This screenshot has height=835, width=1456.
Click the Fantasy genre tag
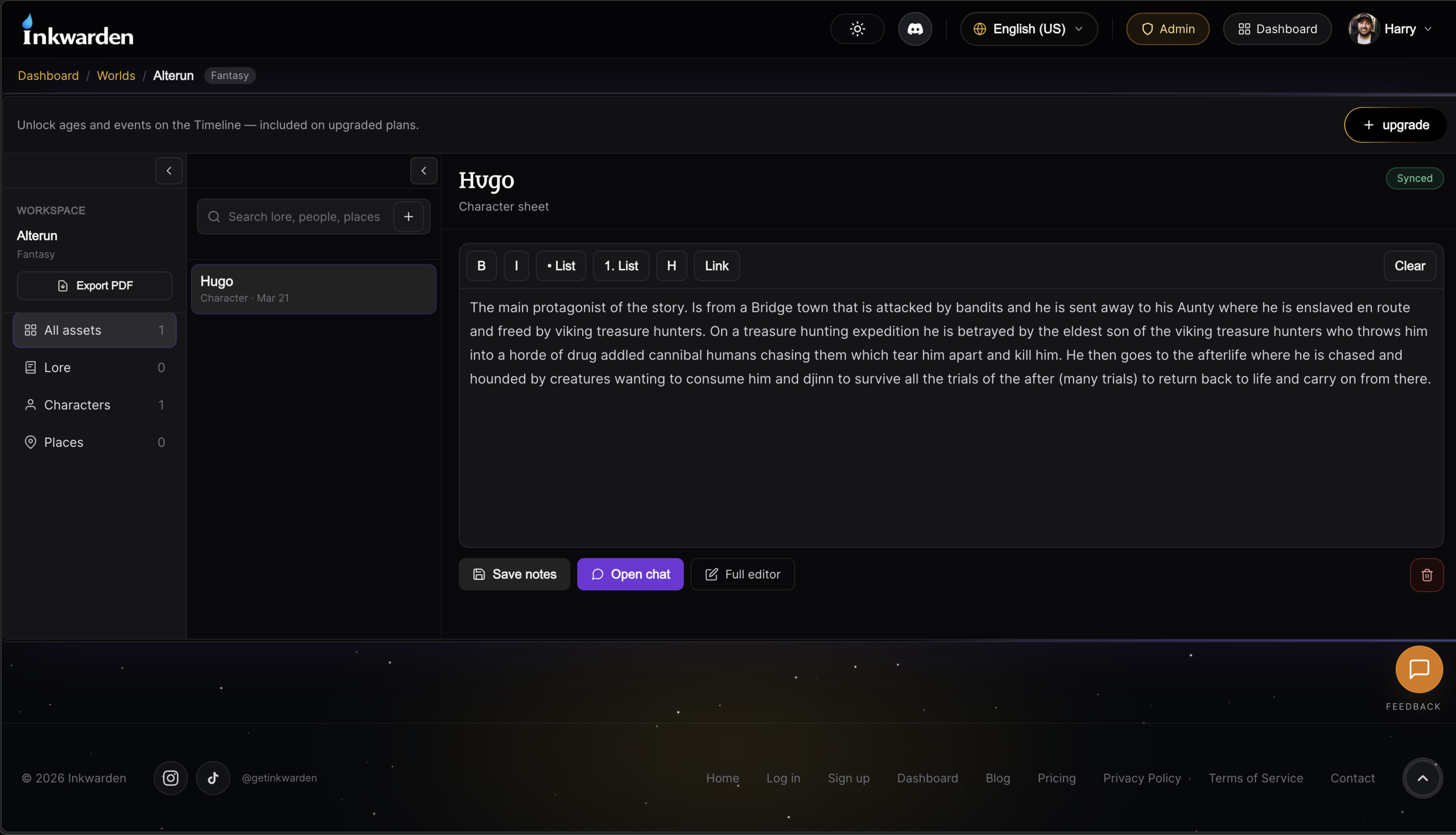(229, 76)
